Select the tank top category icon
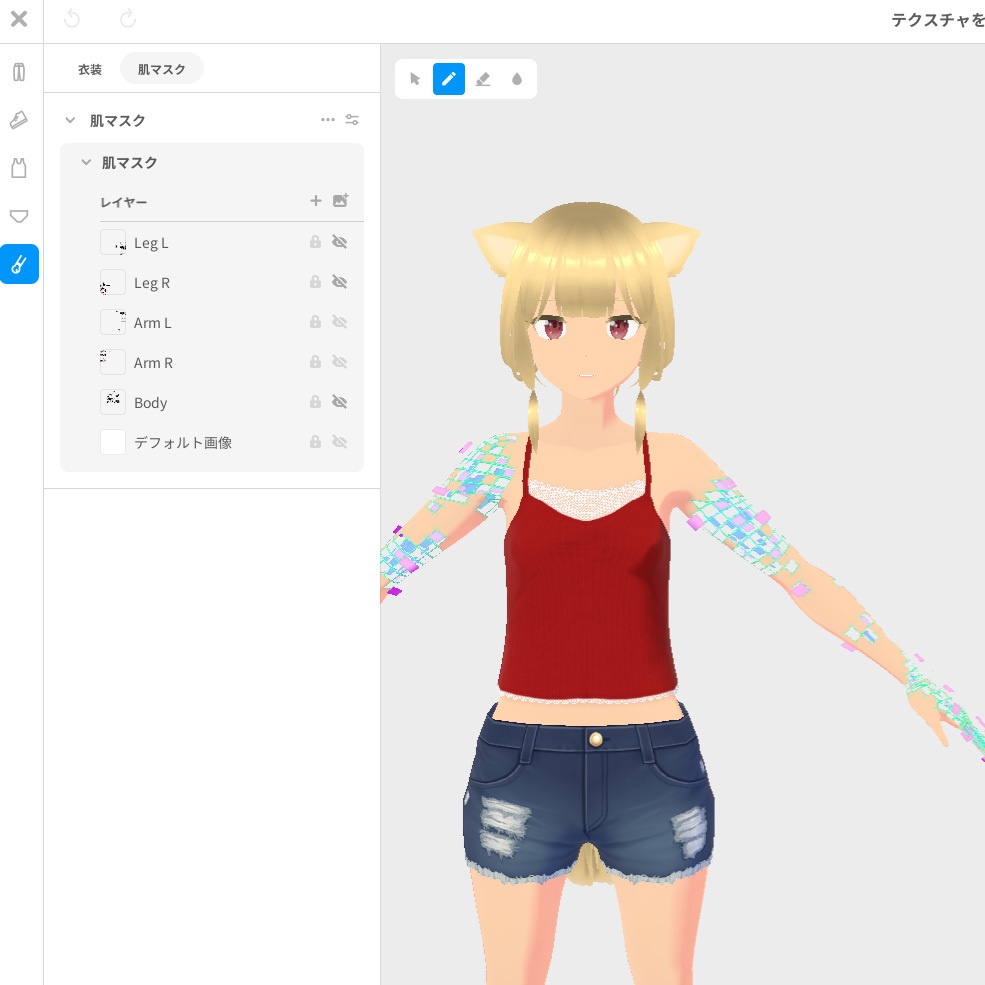985x985 pixels. 19,167
